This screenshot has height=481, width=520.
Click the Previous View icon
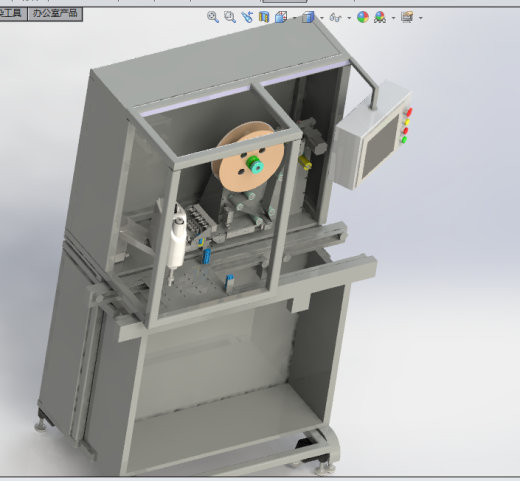(x=247, y=17)
